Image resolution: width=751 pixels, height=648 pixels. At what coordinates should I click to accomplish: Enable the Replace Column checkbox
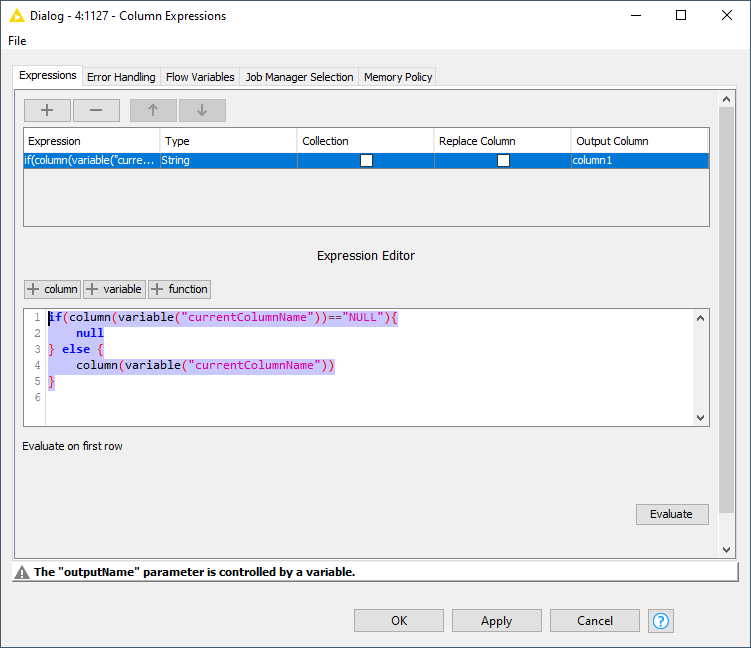click(x=503, y=160)
